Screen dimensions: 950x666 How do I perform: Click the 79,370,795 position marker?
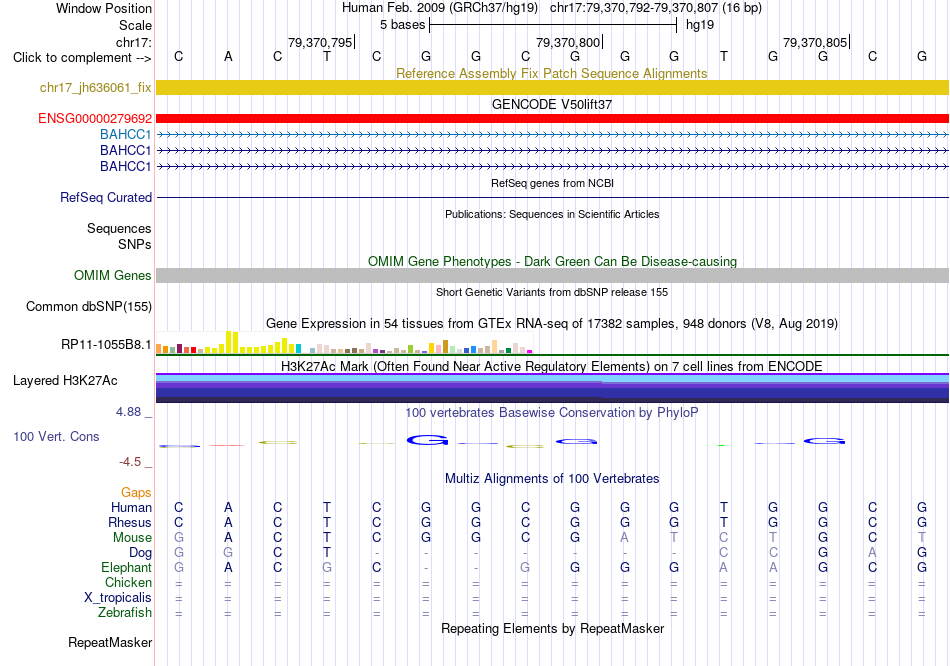point(320,42)
